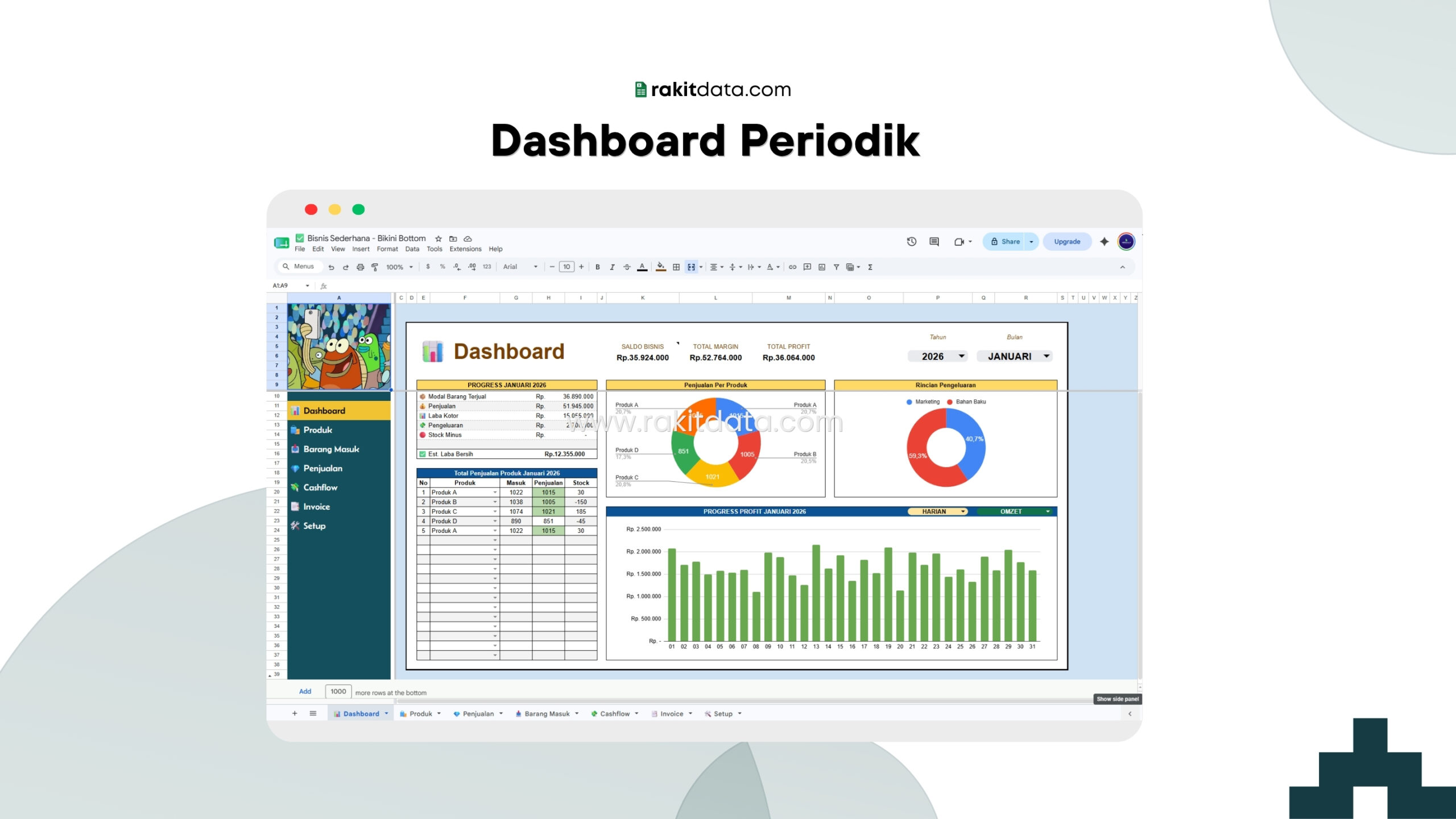Expand the Tahun 2026 dropdown
The height and width of the screenshot is (819, 1456).
(937, 357)
